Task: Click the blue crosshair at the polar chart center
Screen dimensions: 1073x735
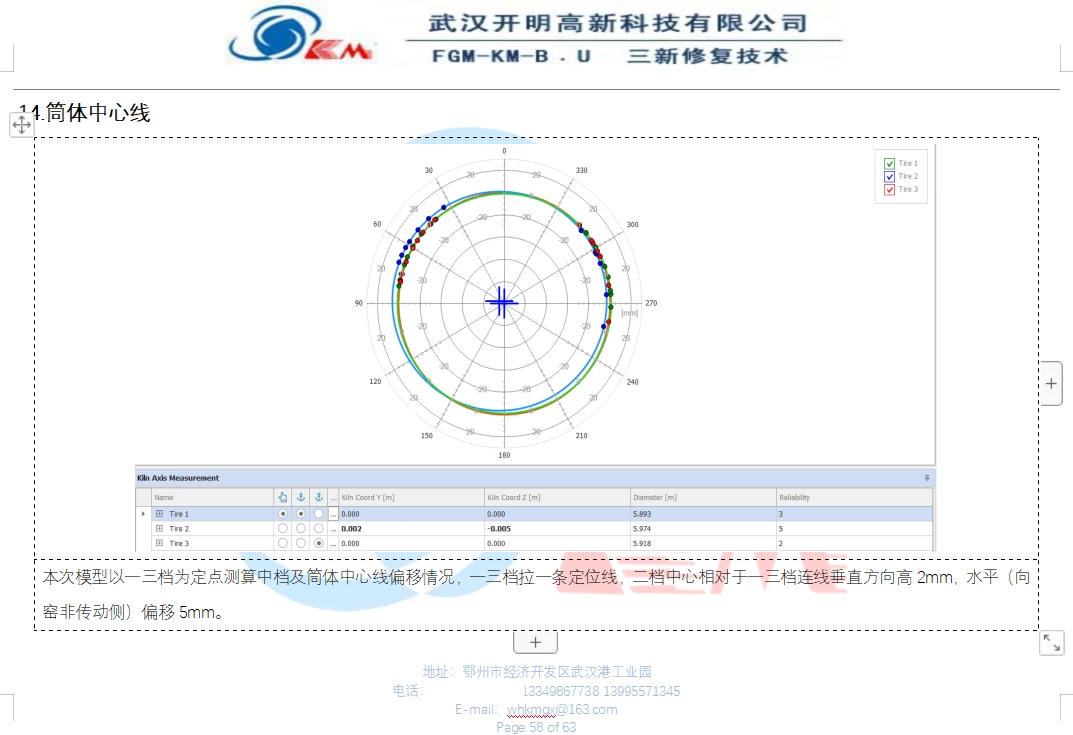Action: click(502, 302)
